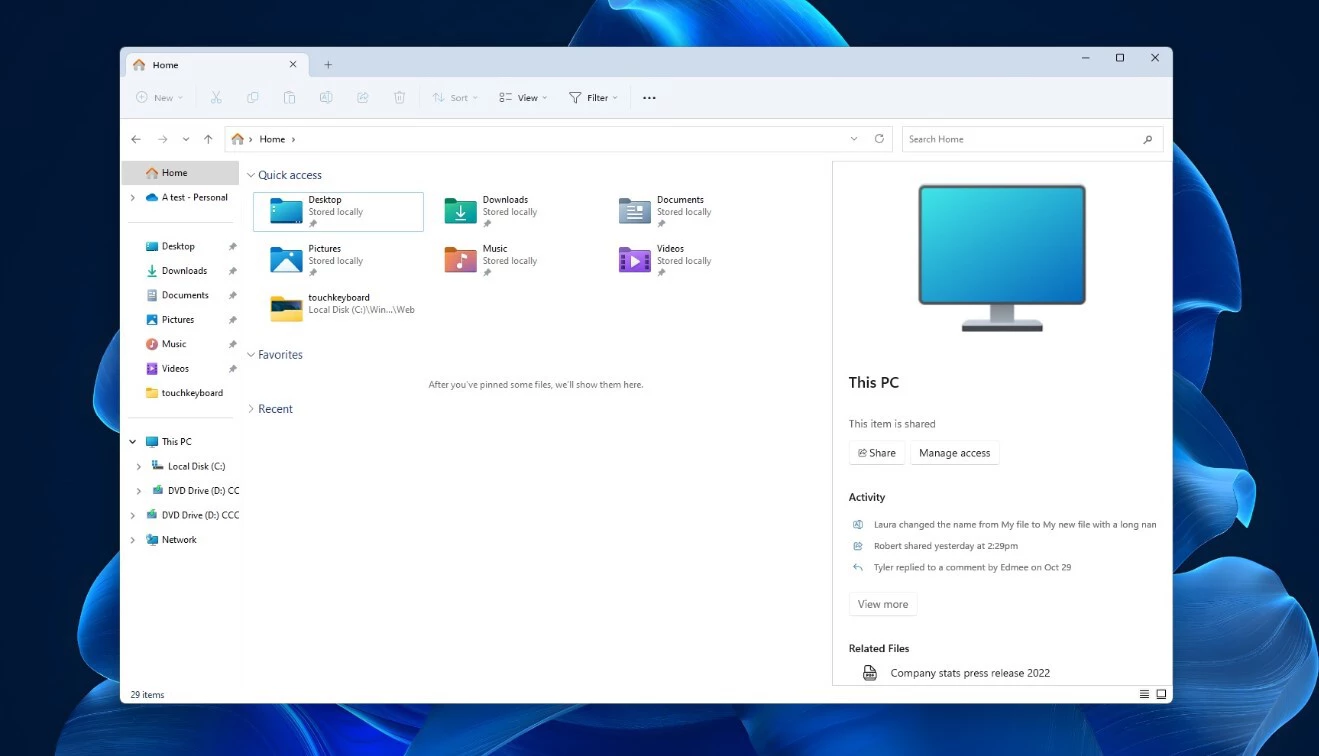Click the Up directory arrow
This screenshot has height=756, width=1319.
[x=208, y=139]
